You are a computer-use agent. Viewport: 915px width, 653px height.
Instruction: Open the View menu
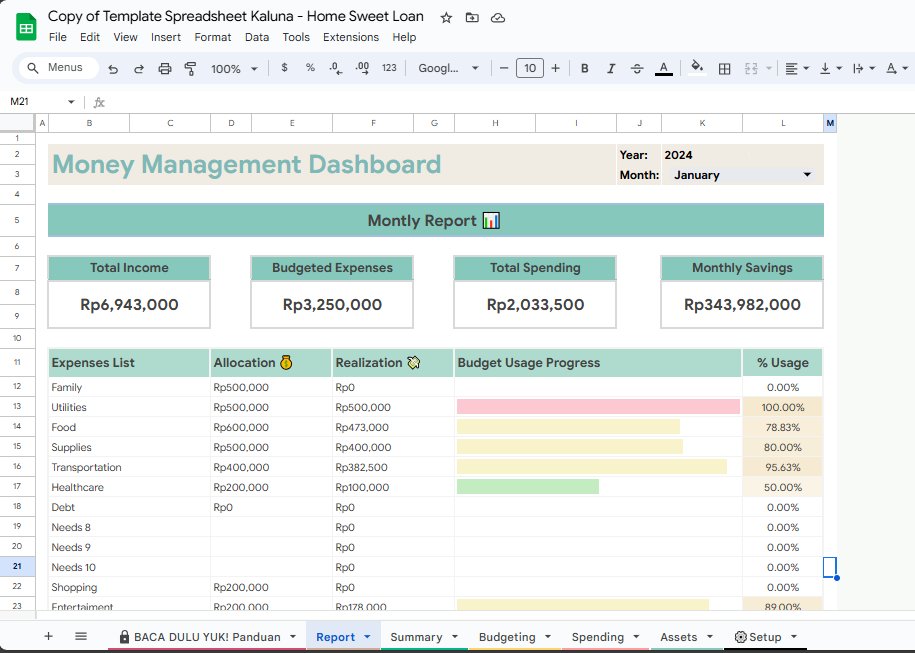pos(125,37)
